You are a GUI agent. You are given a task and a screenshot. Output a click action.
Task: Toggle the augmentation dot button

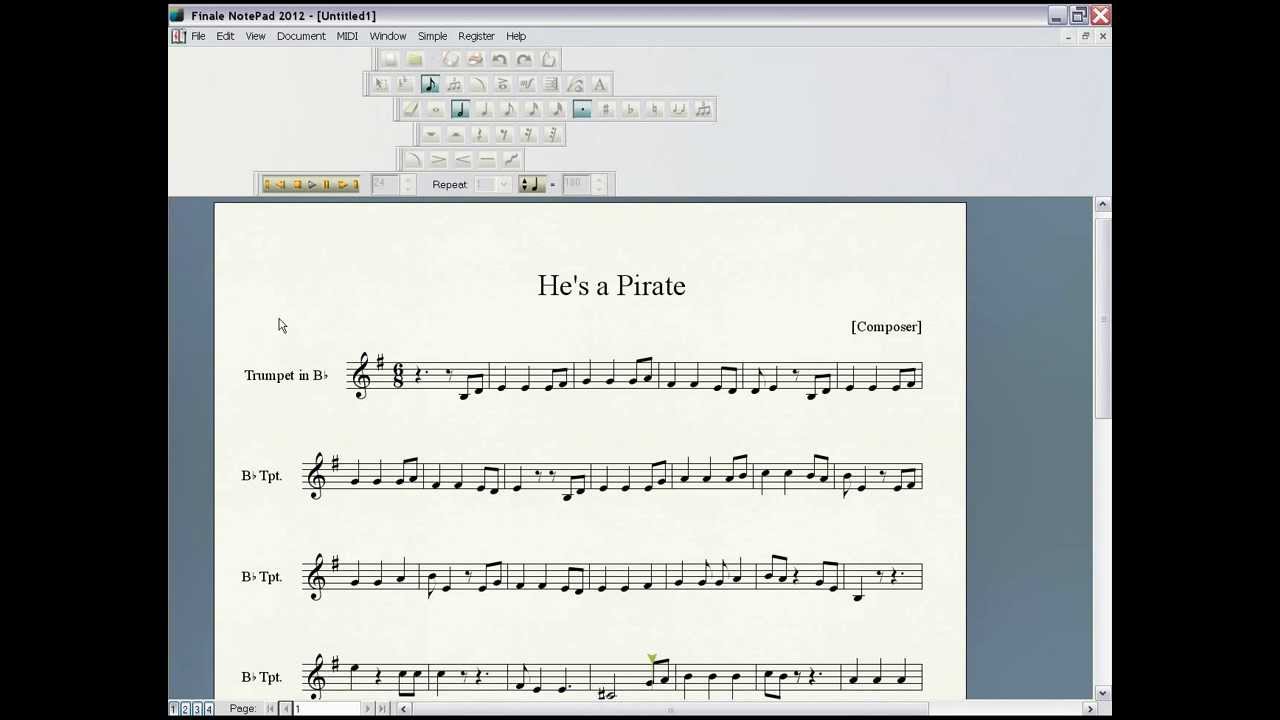(582, 109)
